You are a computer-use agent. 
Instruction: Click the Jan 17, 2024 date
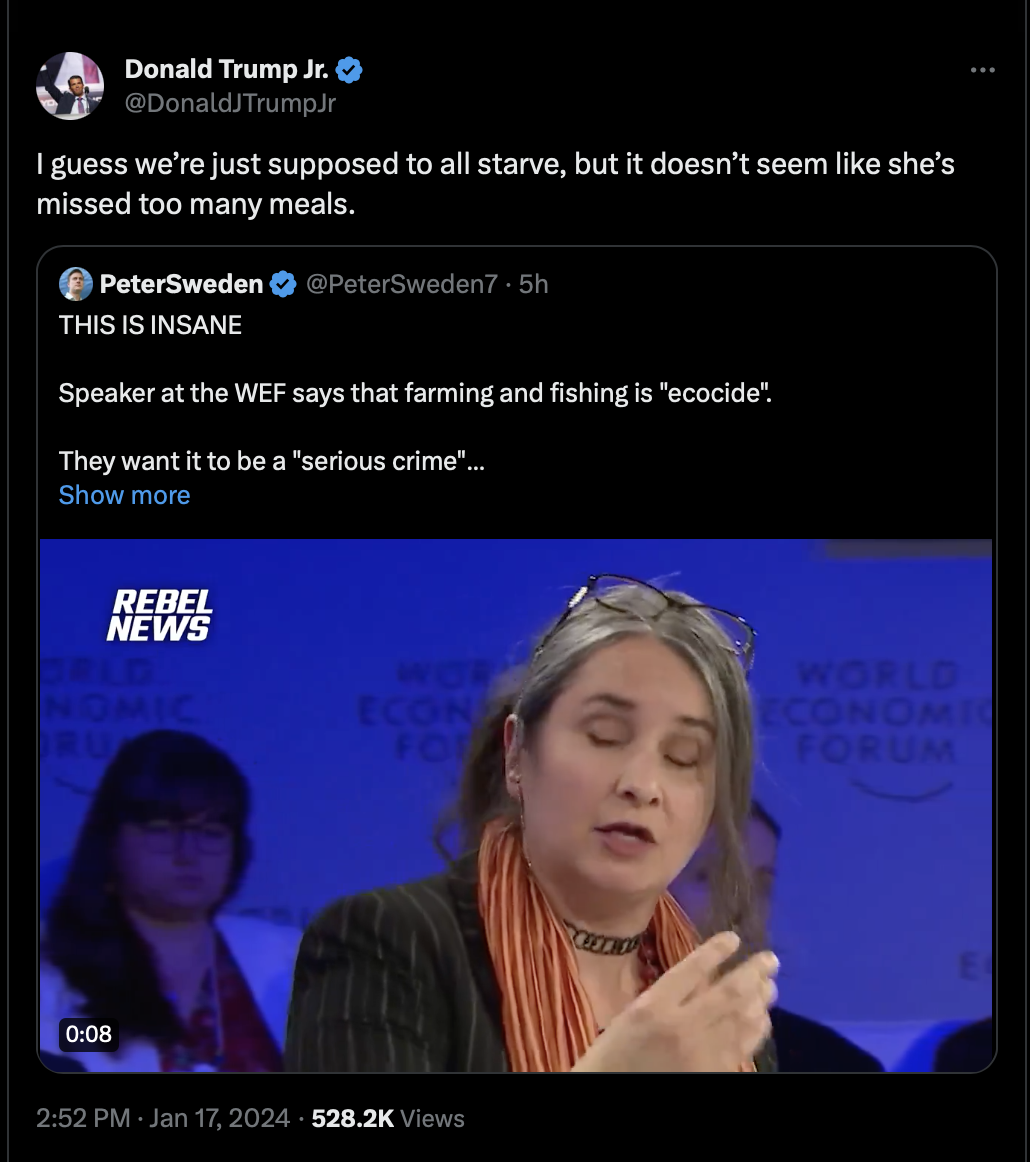(220, 1118)
